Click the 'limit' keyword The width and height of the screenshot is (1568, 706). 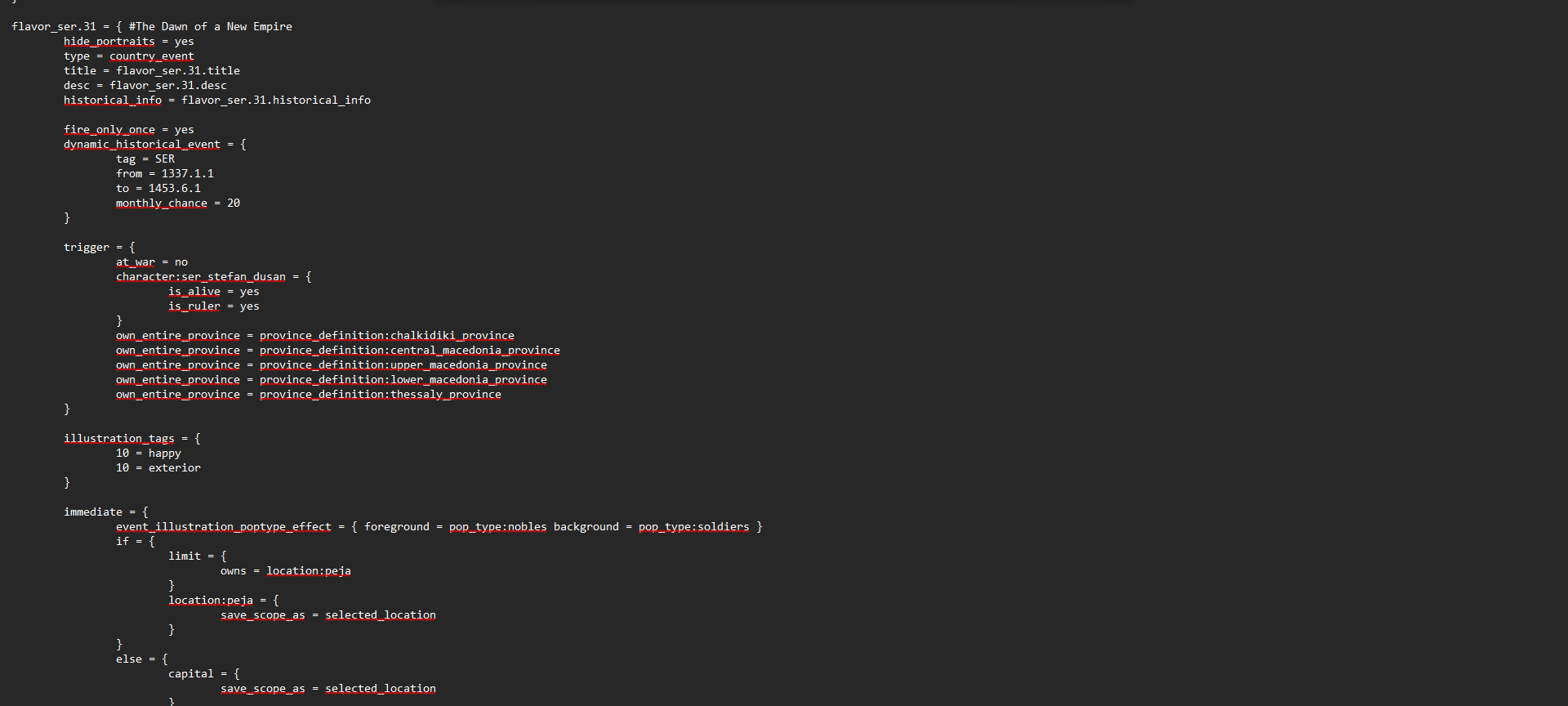[185, 556]
